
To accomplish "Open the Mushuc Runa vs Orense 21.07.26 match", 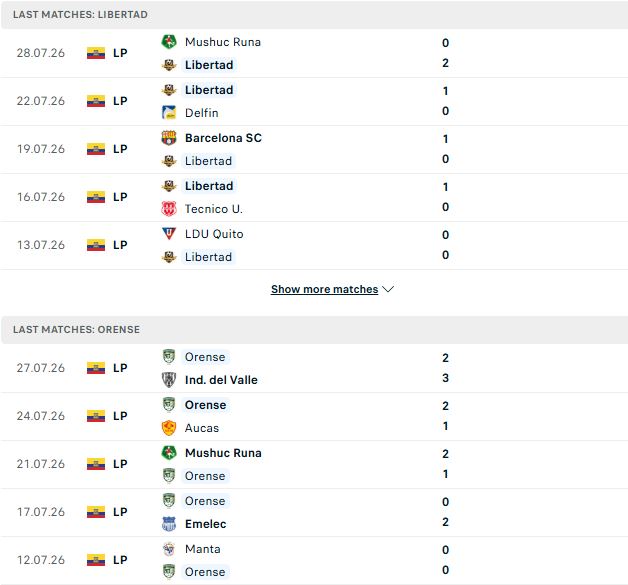I will point(314,464).
